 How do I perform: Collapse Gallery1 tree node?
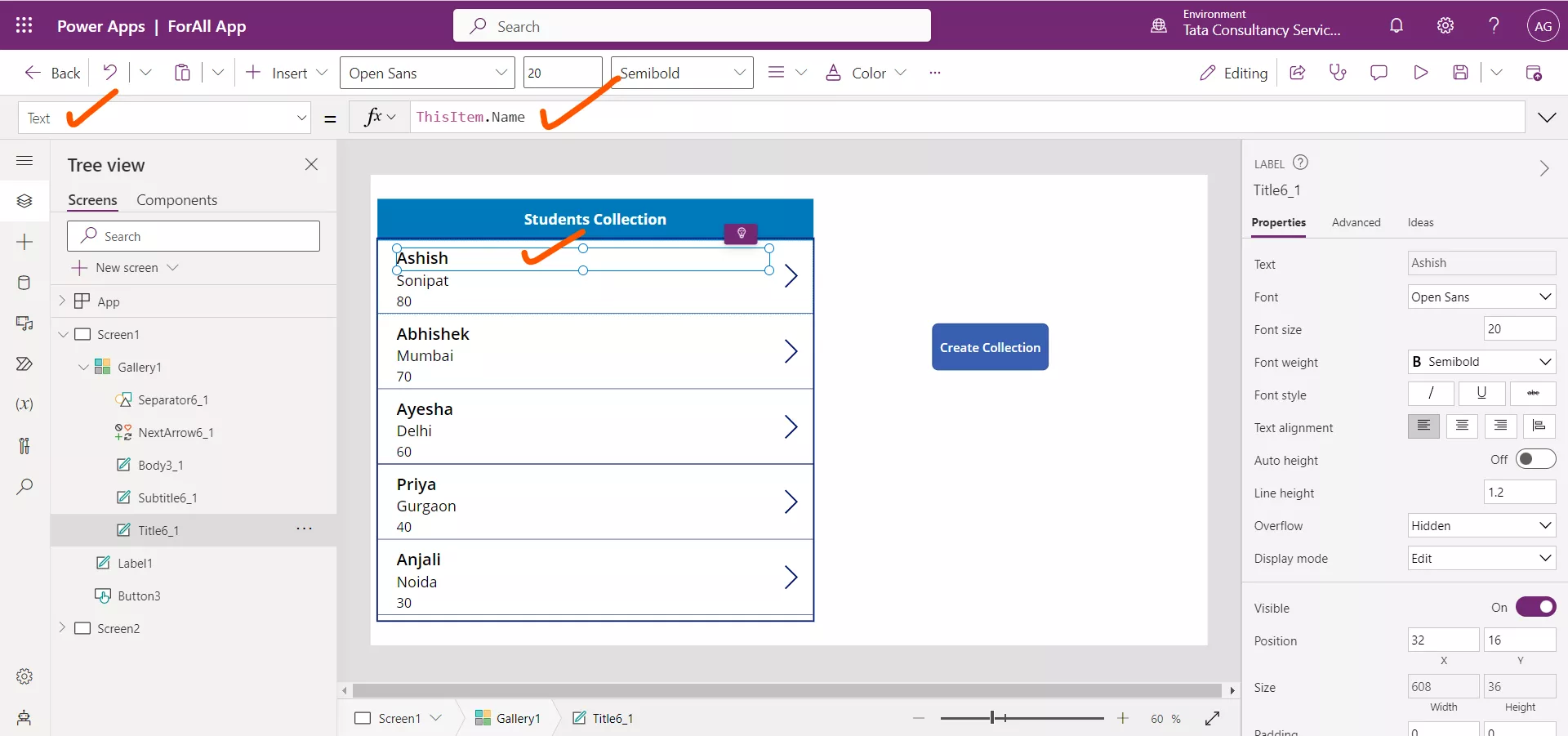tap(82, 367)
